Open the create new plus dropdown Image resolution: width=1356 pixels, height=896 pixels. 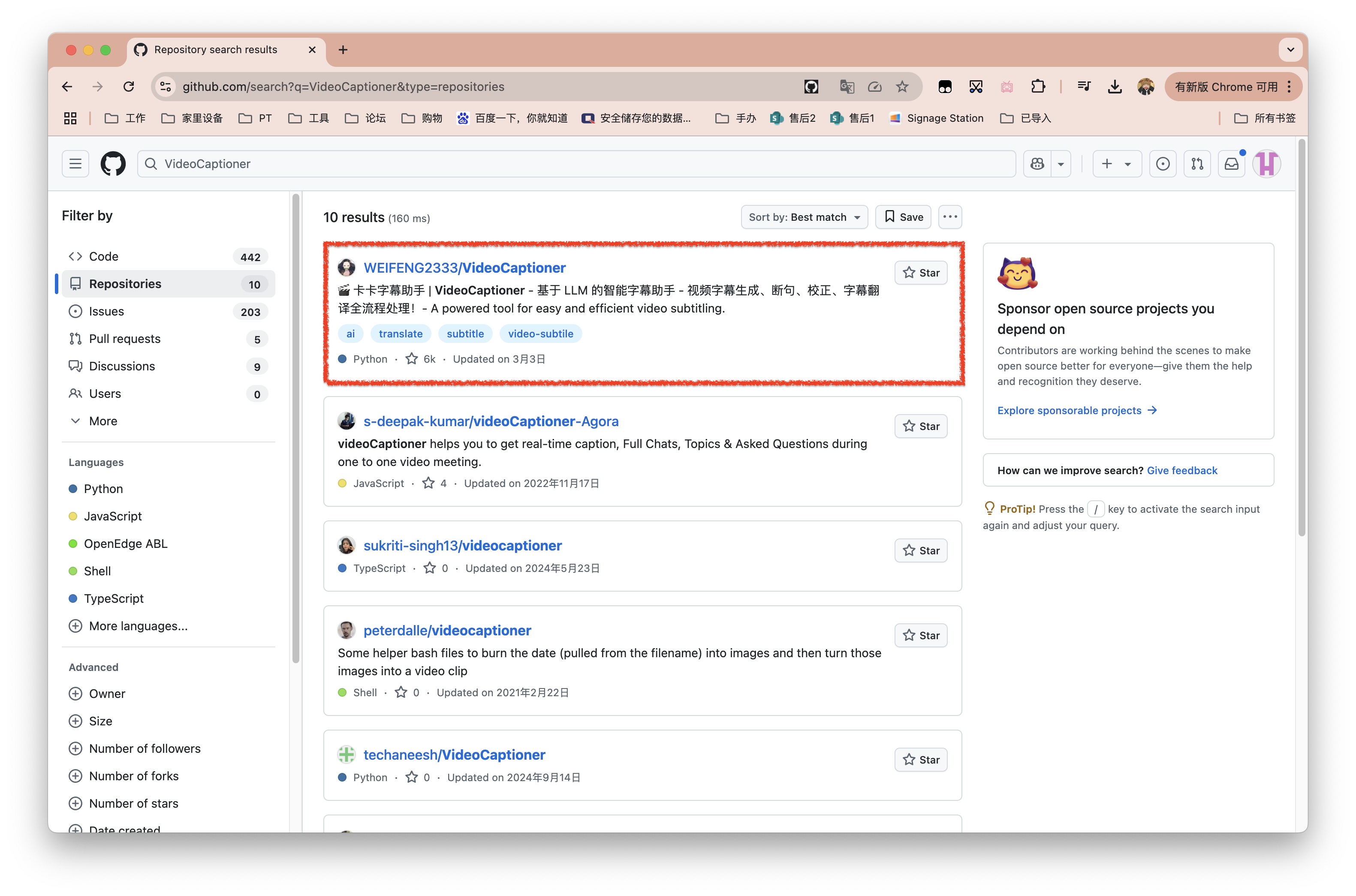tap(1117, 164)
